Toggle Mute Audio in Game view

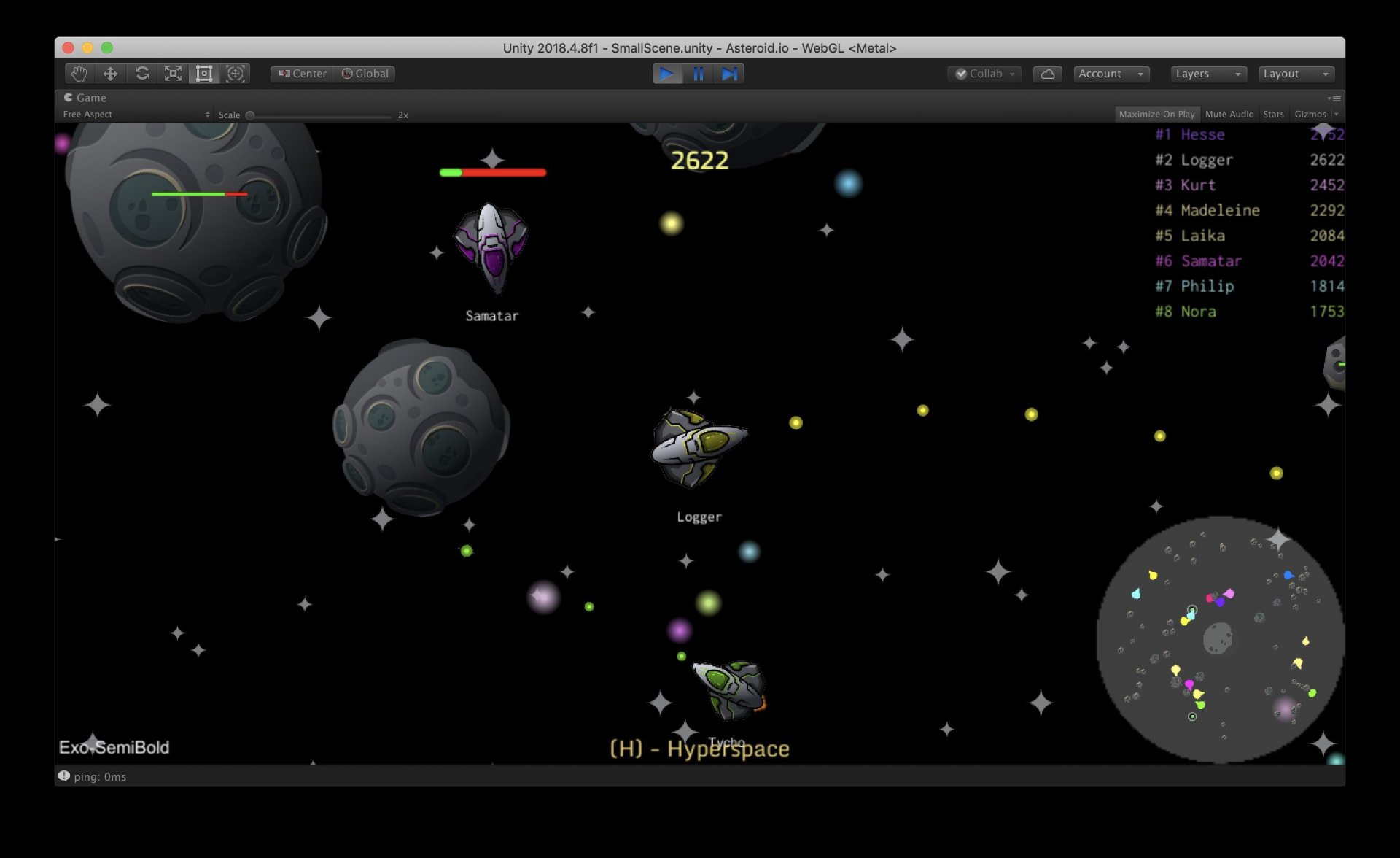(x=1229, y=114)
